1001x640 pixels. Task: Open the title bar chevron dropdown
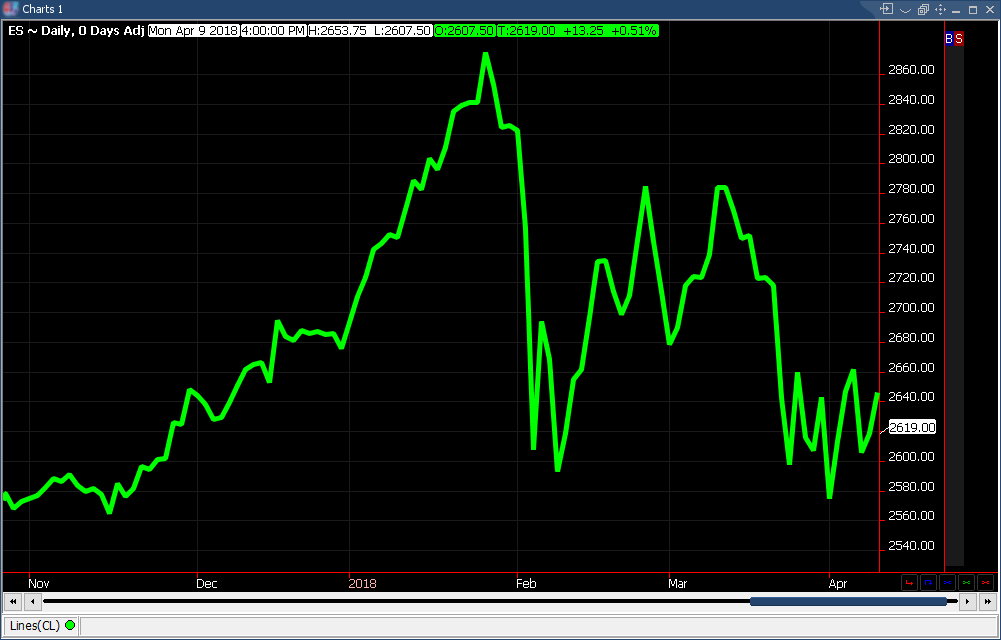tap(905, 10)
